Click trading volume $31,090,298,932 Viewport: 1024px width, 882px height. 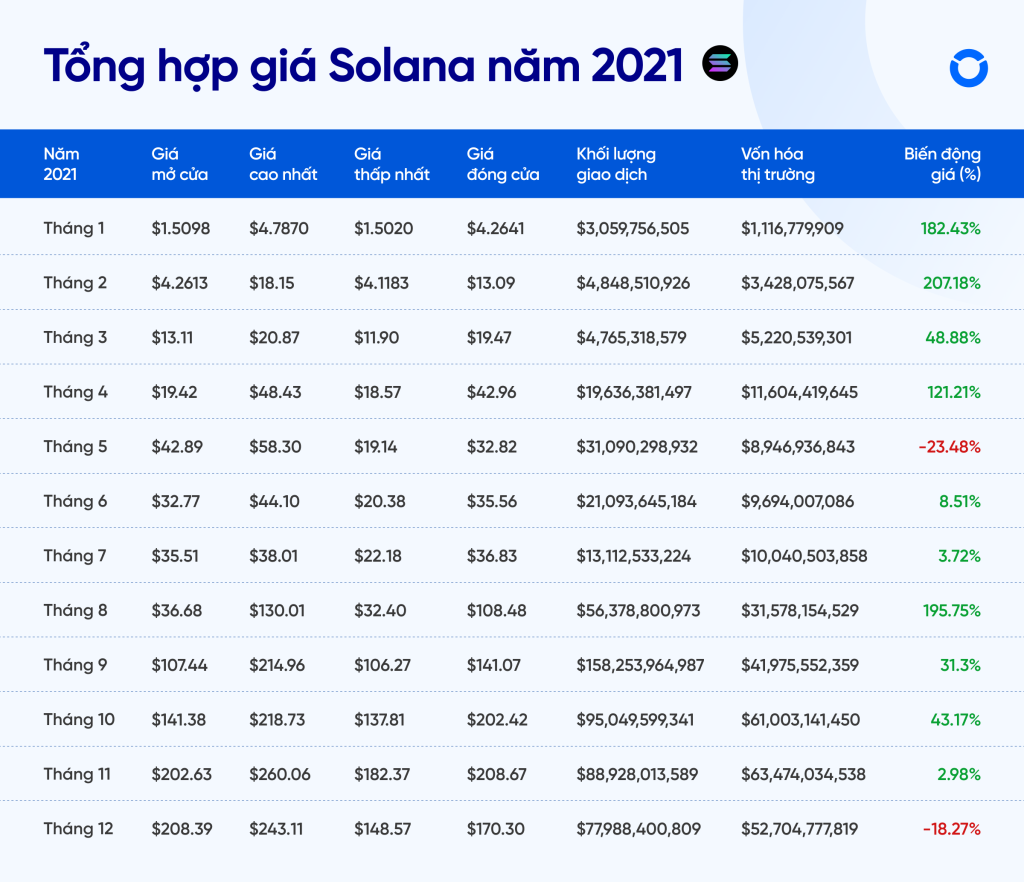(637, 447)
